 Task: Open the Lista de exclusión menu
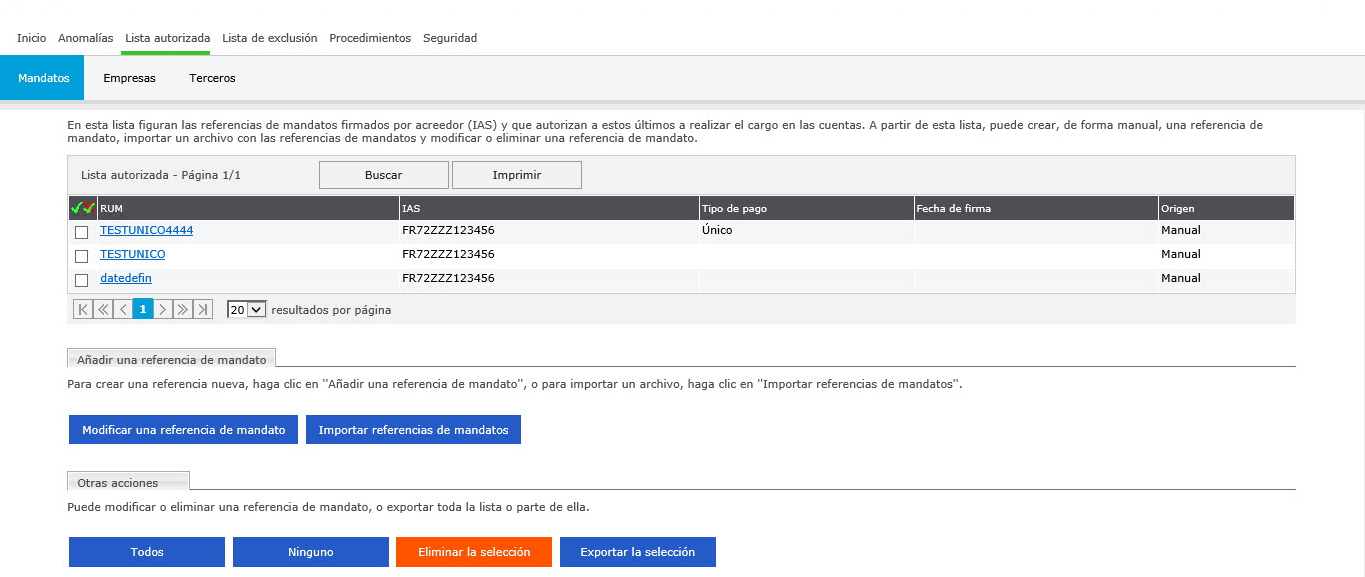click(x=269, y=38)
